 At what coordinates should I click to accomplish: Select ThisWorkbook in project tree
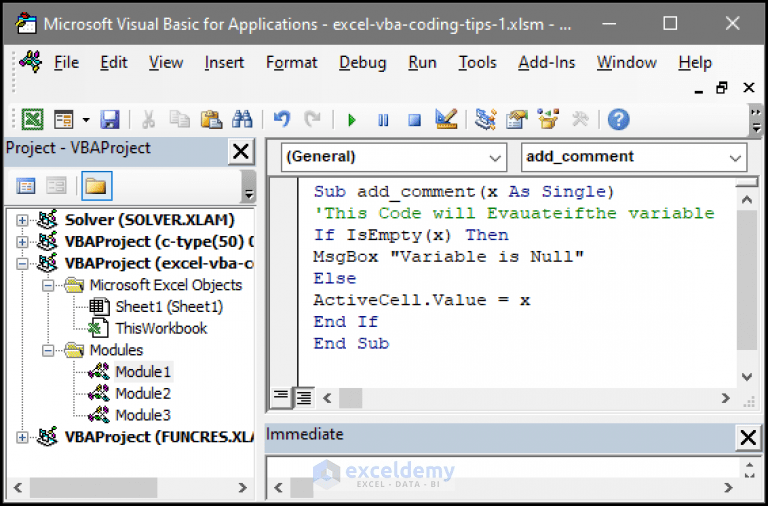161,328
